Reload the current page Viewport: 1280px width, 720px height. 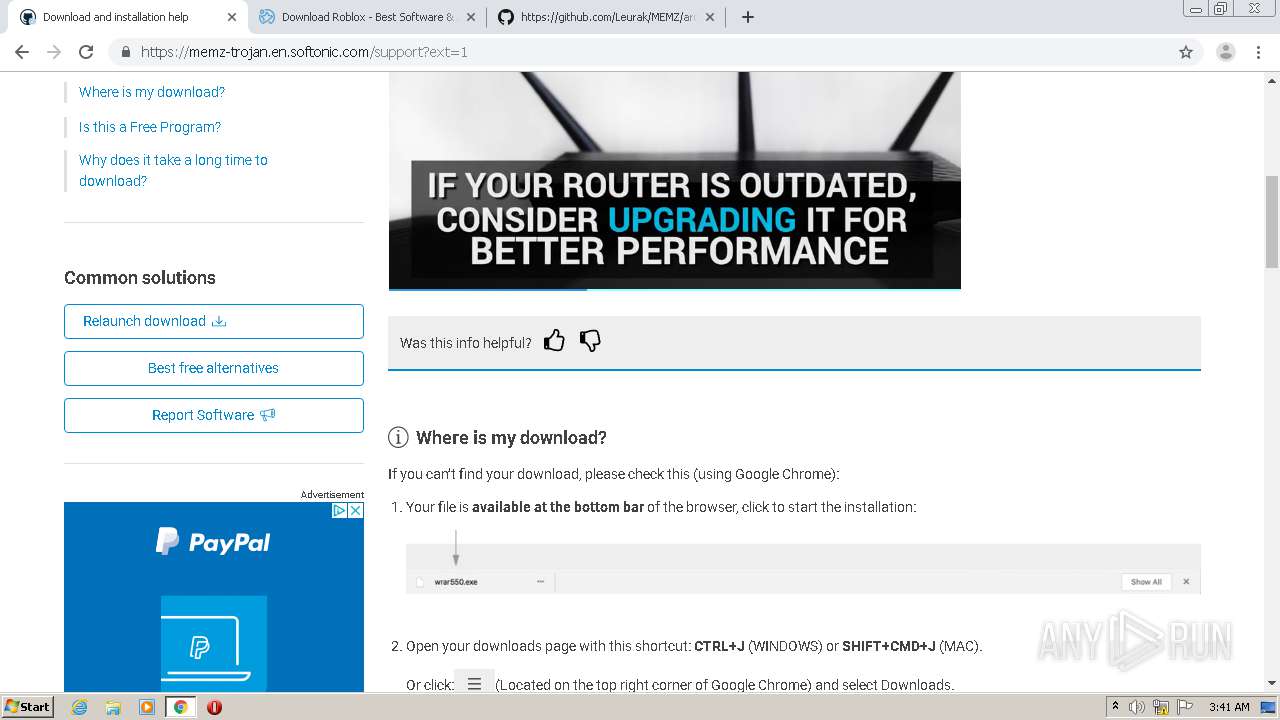(x=86, y=52)
